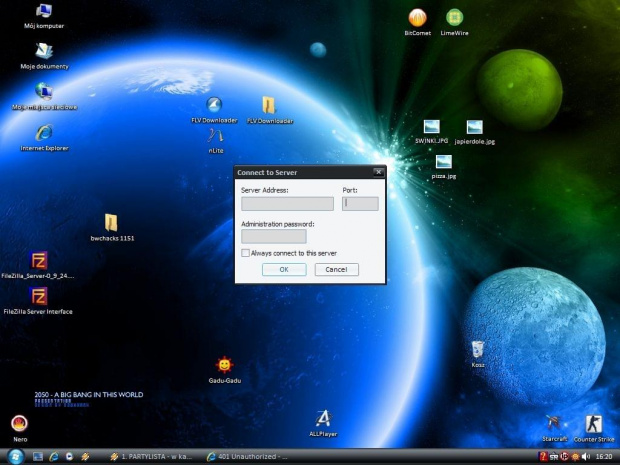This screenshot has height=465, width=620.
Task: Enable Always connect to this server
Action: (246, 253)
